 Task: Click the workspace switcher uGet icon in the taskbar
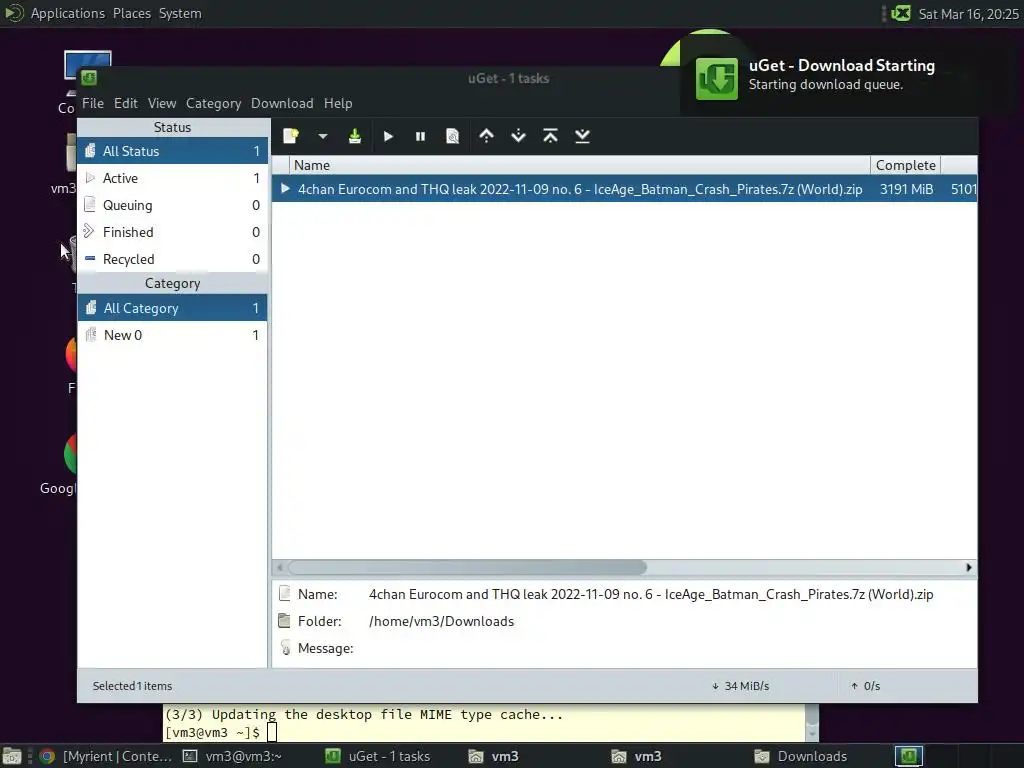coord(908,756)
